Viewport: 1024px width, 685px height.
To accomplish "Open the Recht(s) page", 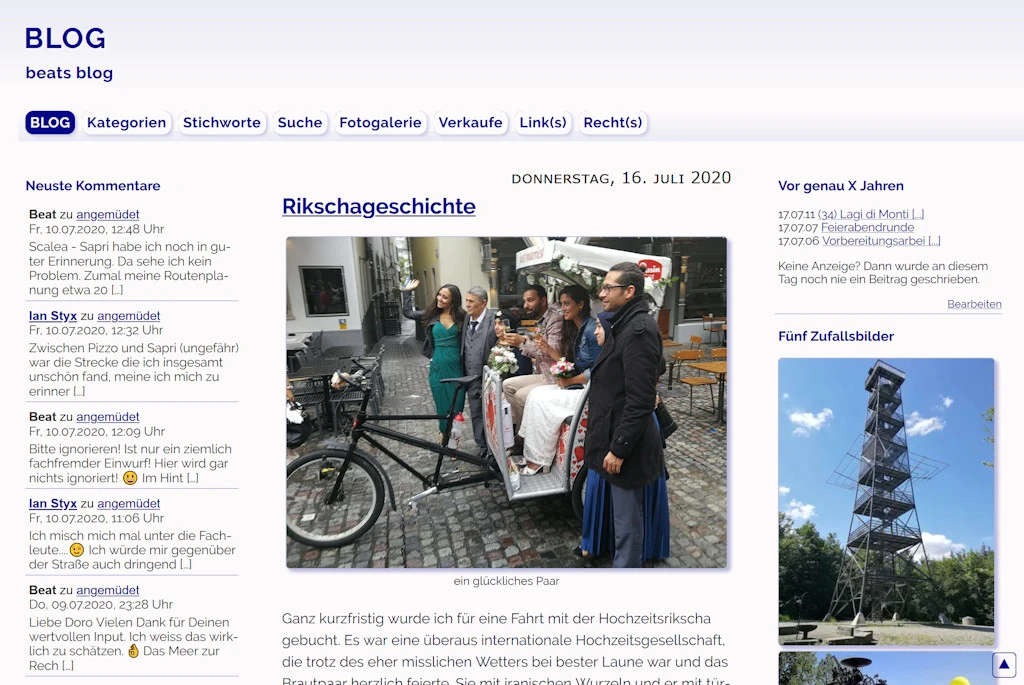I will (612, 123).
